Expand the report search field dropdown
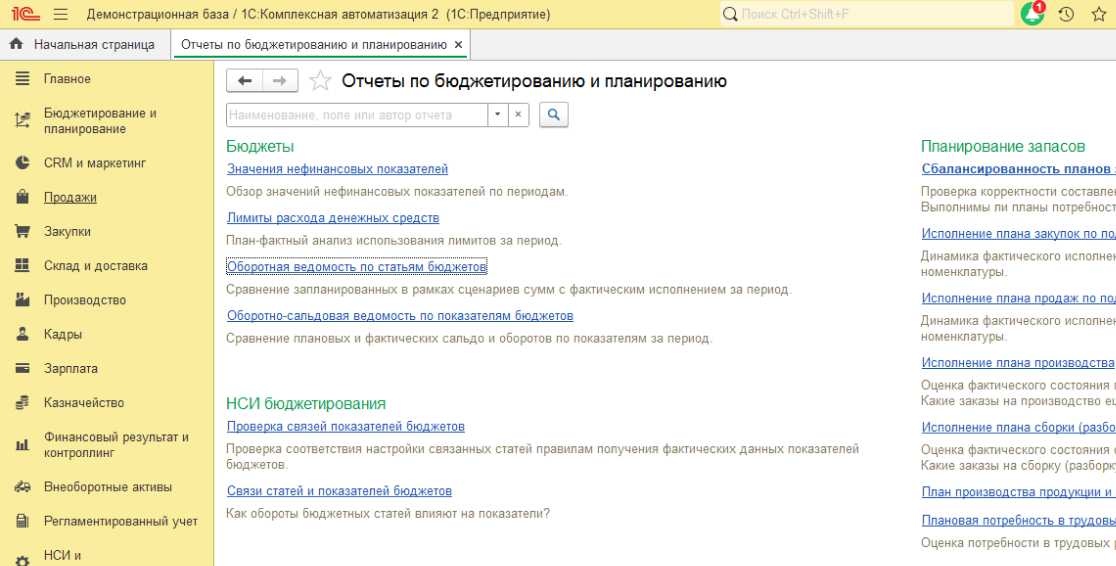Image resolution: width=1116 pixels, height=566 pixels. coord(498,115)
